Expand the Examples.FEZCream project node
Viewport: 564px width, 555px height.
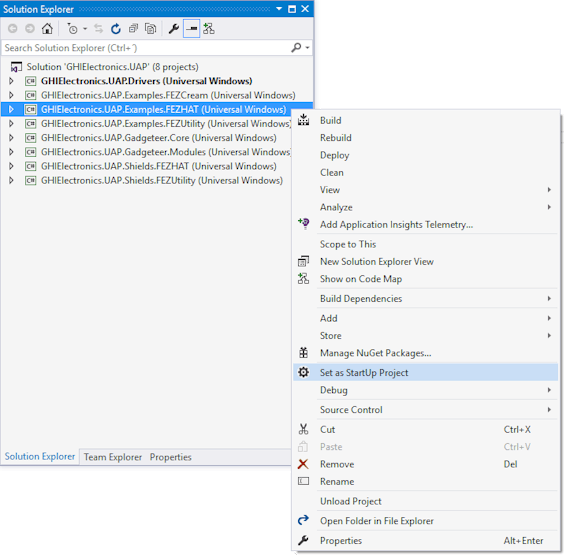[x=11, y=95]
